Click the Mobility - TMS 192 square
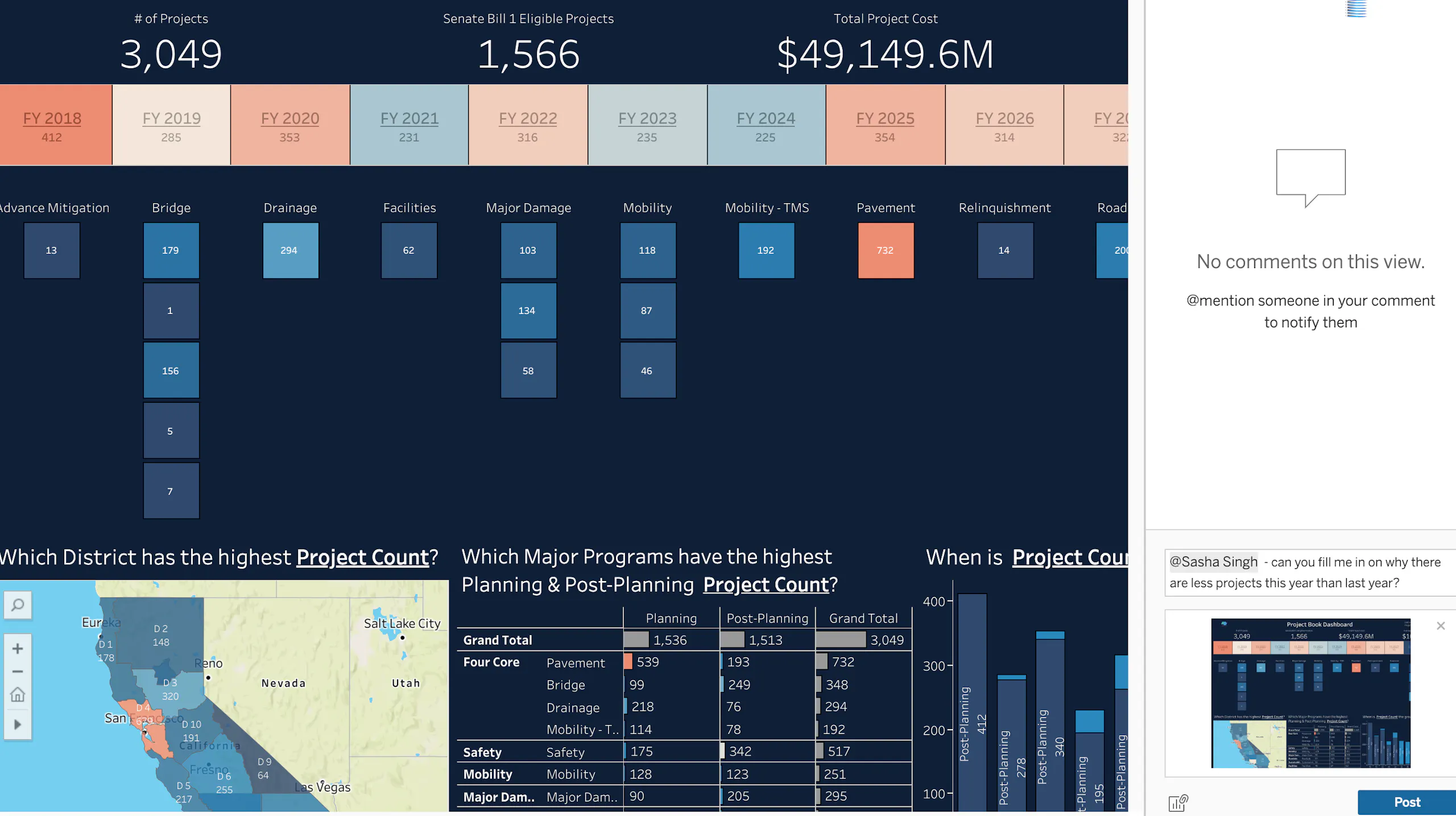The height and width of the screenshot is (816, 1456). tap(766, 250)
